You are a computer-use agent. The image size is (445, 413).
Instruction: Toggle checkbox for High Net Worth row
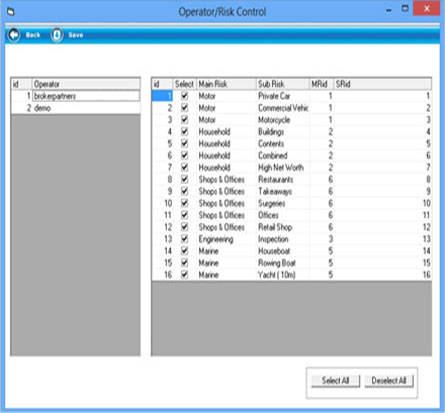[184, 167]
